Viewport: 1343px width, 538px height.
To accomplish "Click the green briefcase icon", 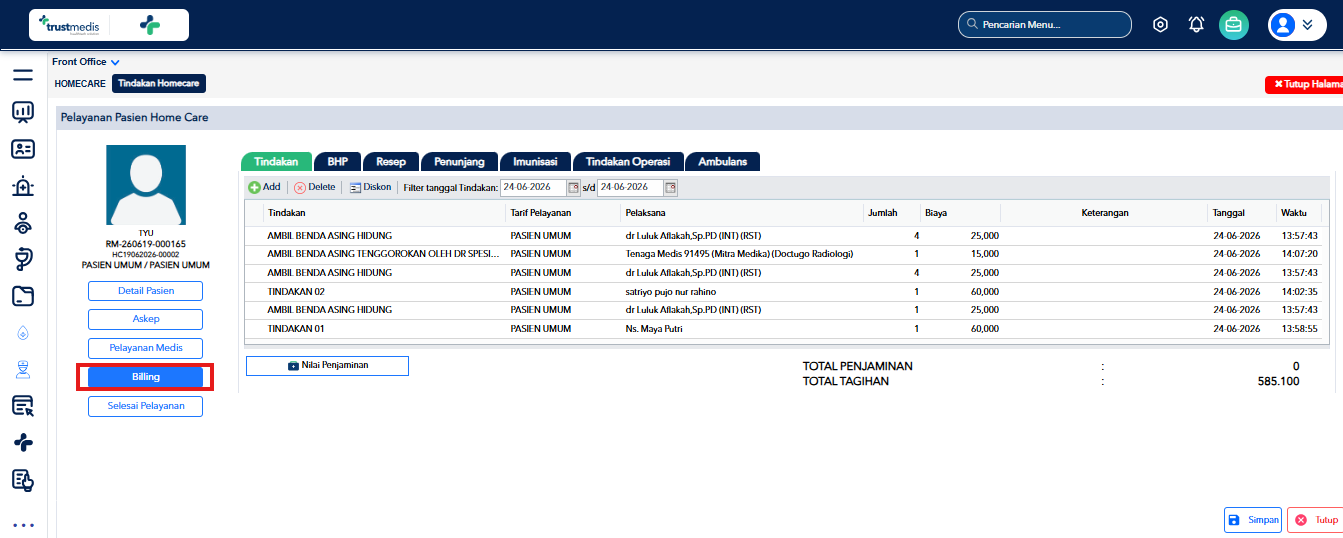I will [x=1234, y=25].
